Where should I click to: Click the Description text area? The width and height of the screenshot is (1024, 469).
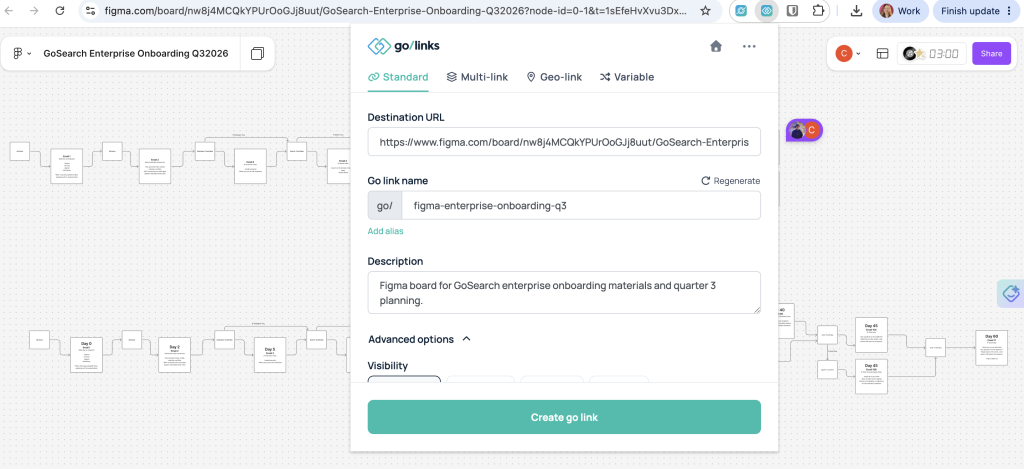[x=564, y=293]
